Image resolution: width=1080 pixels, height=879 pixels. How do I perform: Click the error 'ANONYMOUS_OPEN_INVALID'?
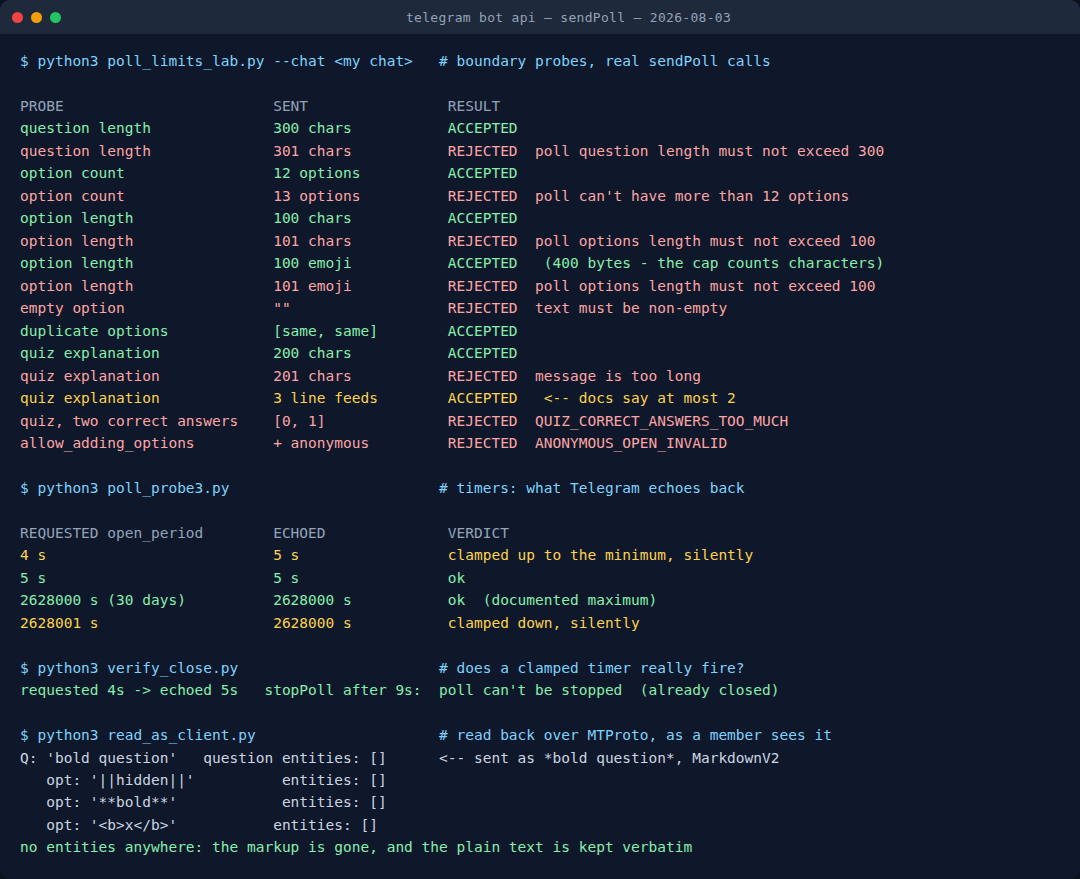(631, 443)
